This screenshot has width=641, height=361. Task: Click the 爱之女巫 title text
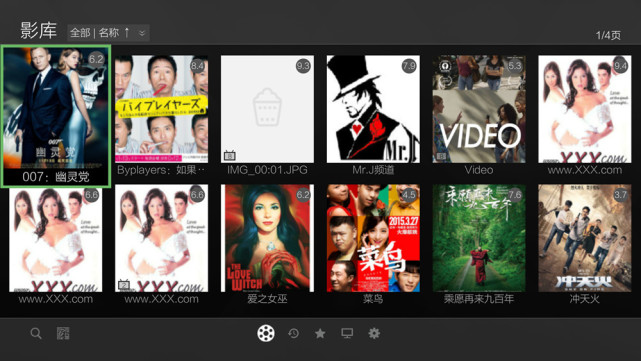point(267,299)
